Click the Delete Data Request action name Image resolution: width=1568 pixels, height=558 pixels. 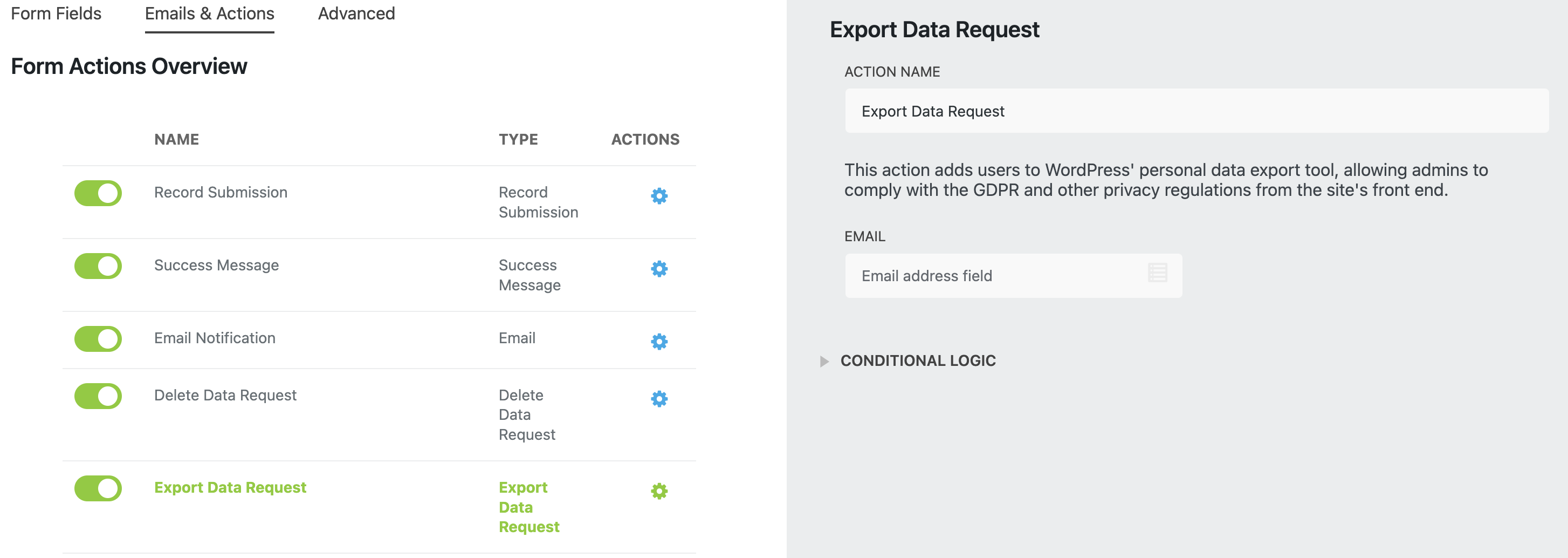[x=225, y=394]
